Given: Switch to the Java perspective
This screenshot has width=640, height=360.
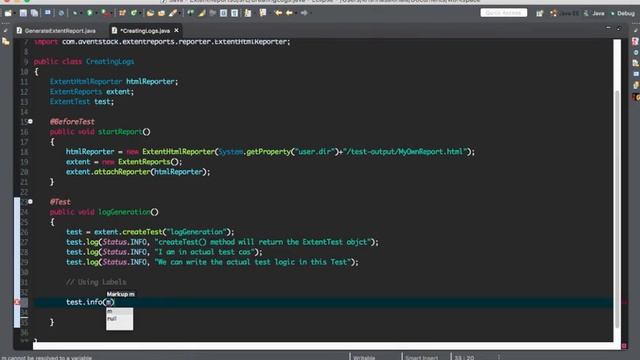Looking at the screenshot, I should 594,13.
